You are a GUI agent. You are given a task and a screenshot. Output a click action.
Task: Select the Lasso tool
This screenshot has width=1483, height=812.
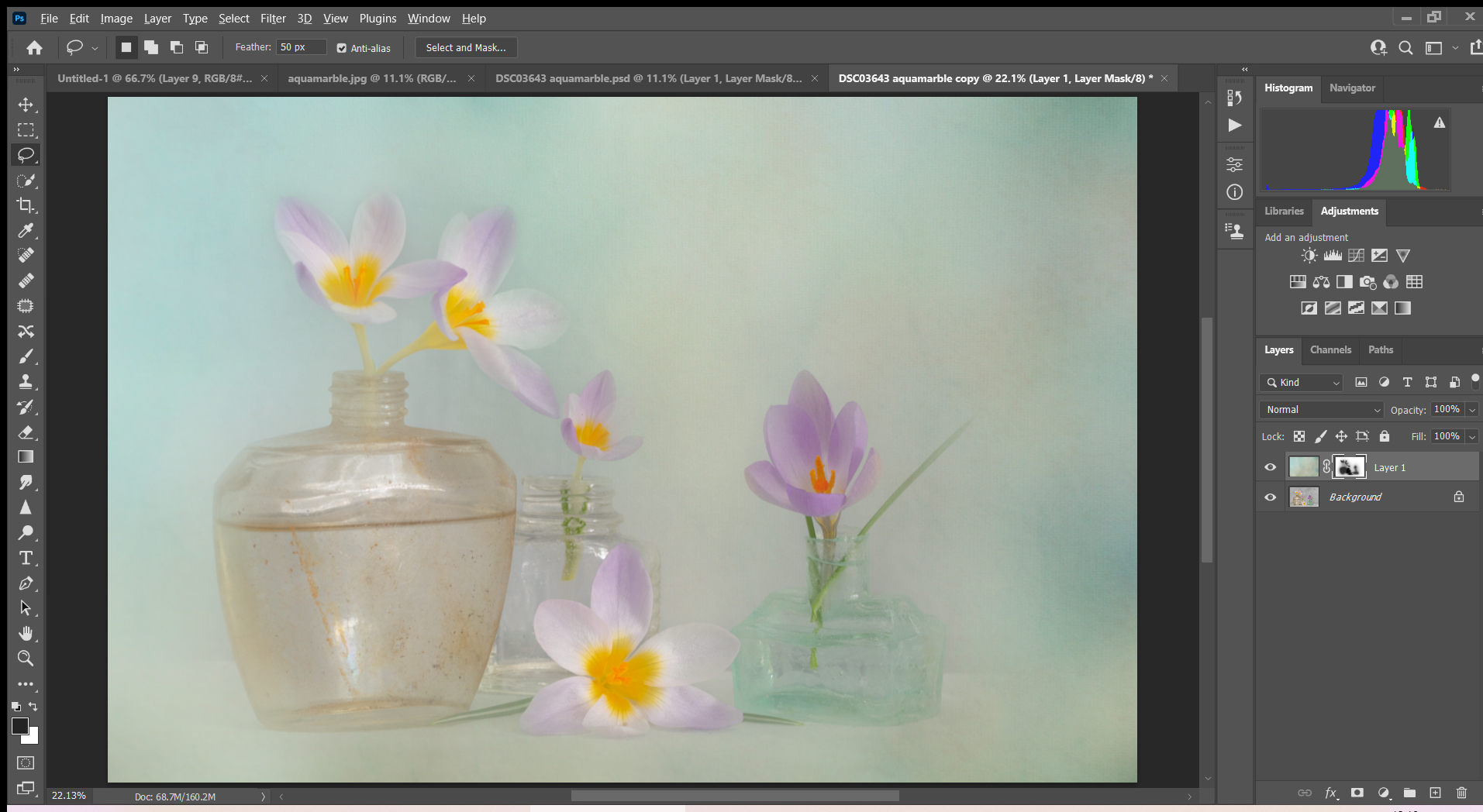pos(26,154)
